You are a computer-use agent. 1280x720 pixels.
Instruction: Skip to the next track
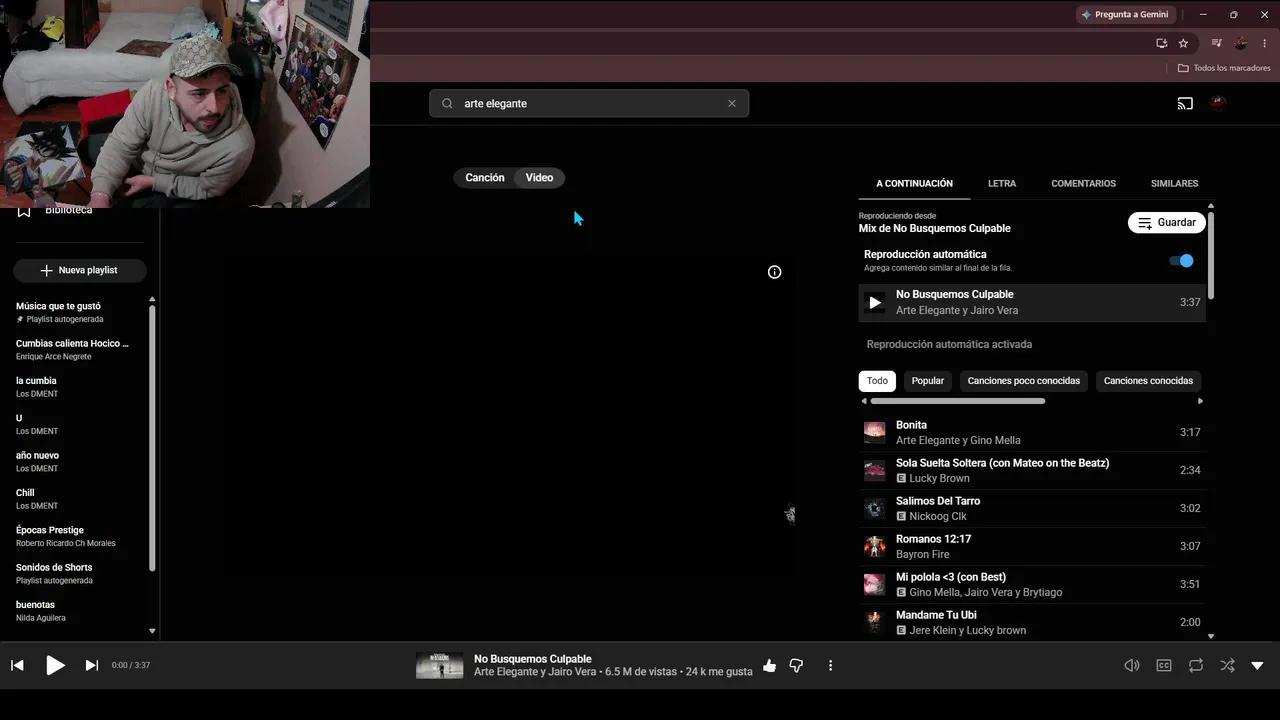(x=92, y=665)
